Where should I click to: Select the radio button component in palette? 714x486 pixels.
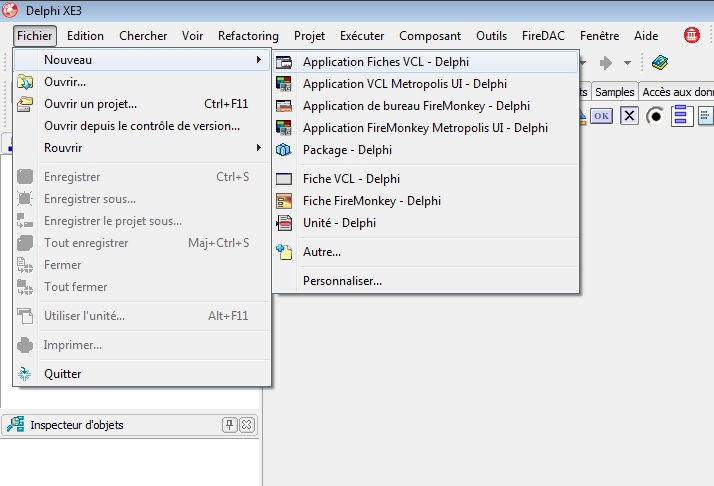click(655, 116)
